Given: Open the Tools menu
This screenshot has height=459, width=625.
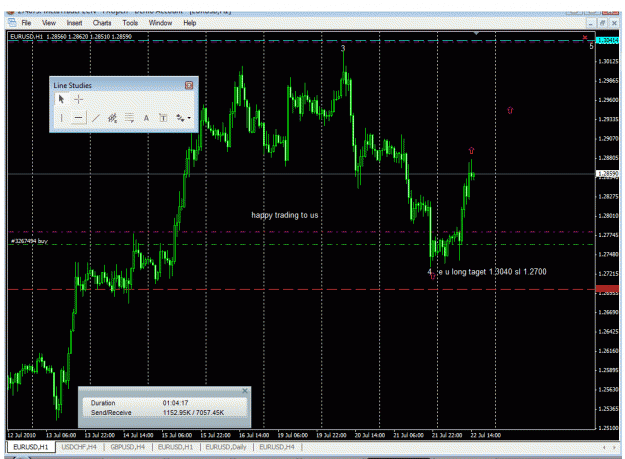Looking at the screenshot, I should click(x=130, y=23).
